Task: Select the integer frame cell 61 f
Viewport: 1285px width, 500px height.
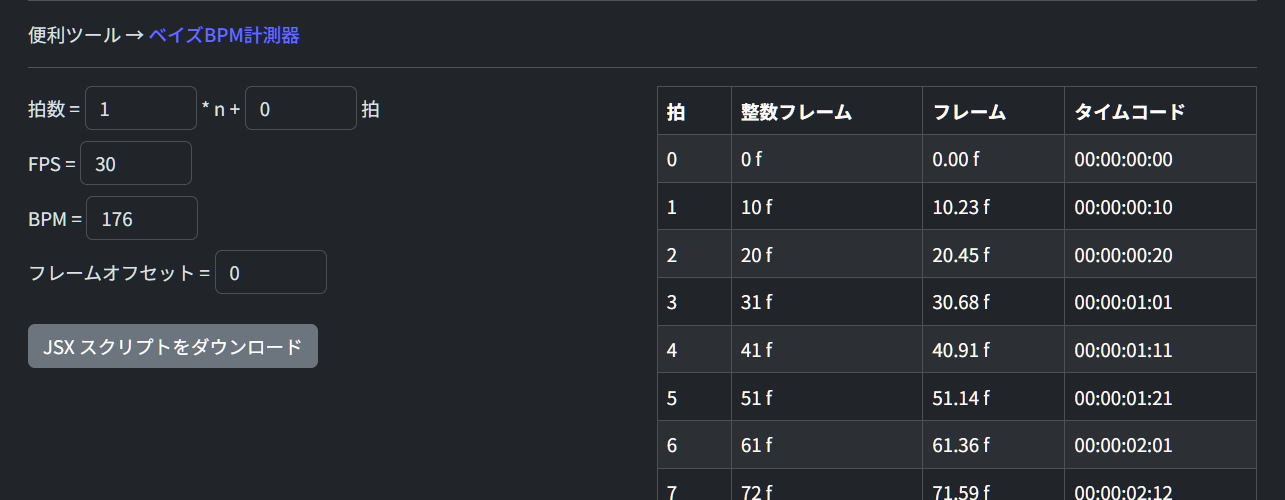Action: pos(756,445)
